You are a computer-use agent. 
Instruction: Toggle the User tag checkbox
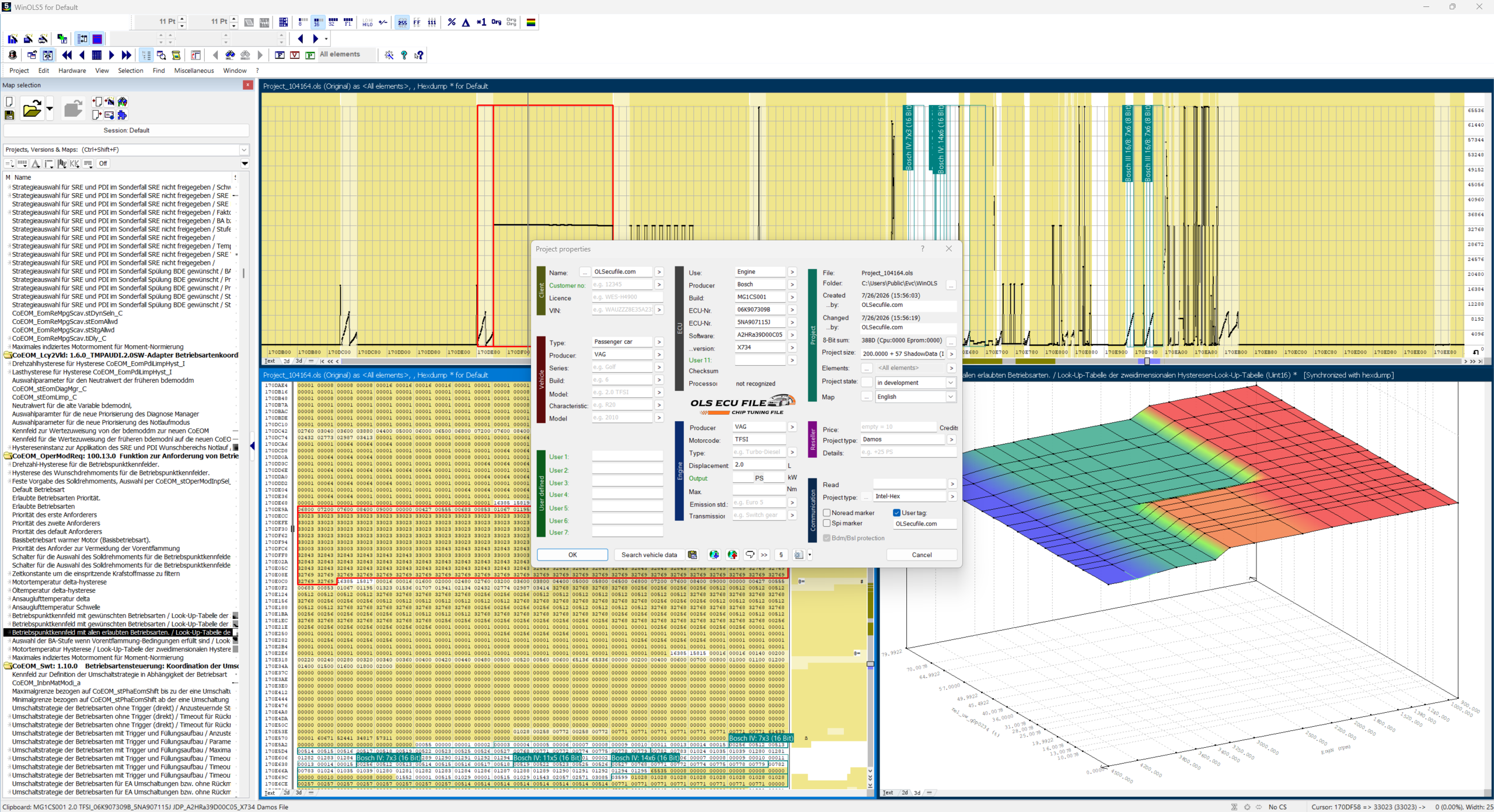pyautogui.click(x=897, y=513)
